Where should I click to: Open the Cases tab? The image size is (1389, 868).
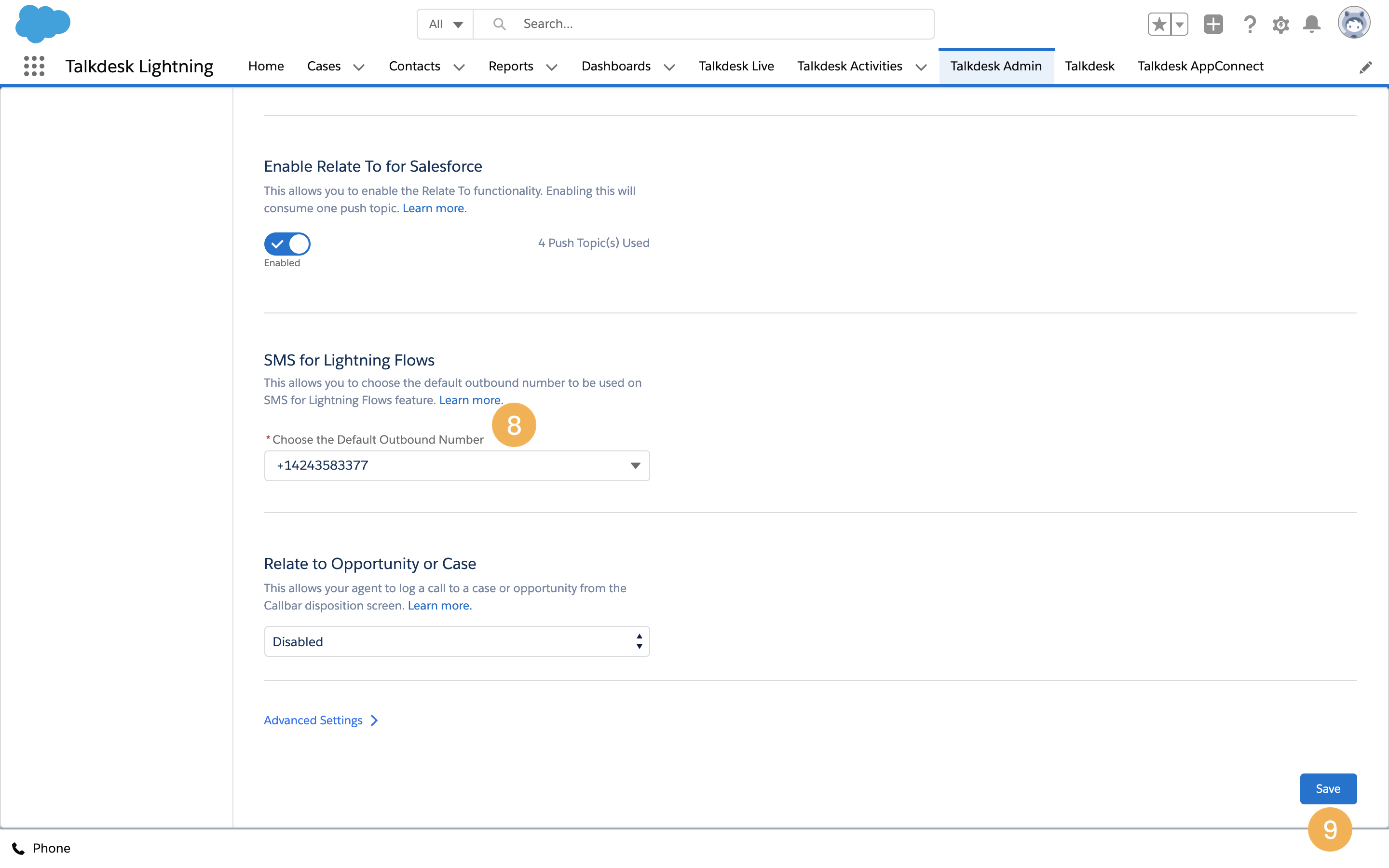point(324,66)
